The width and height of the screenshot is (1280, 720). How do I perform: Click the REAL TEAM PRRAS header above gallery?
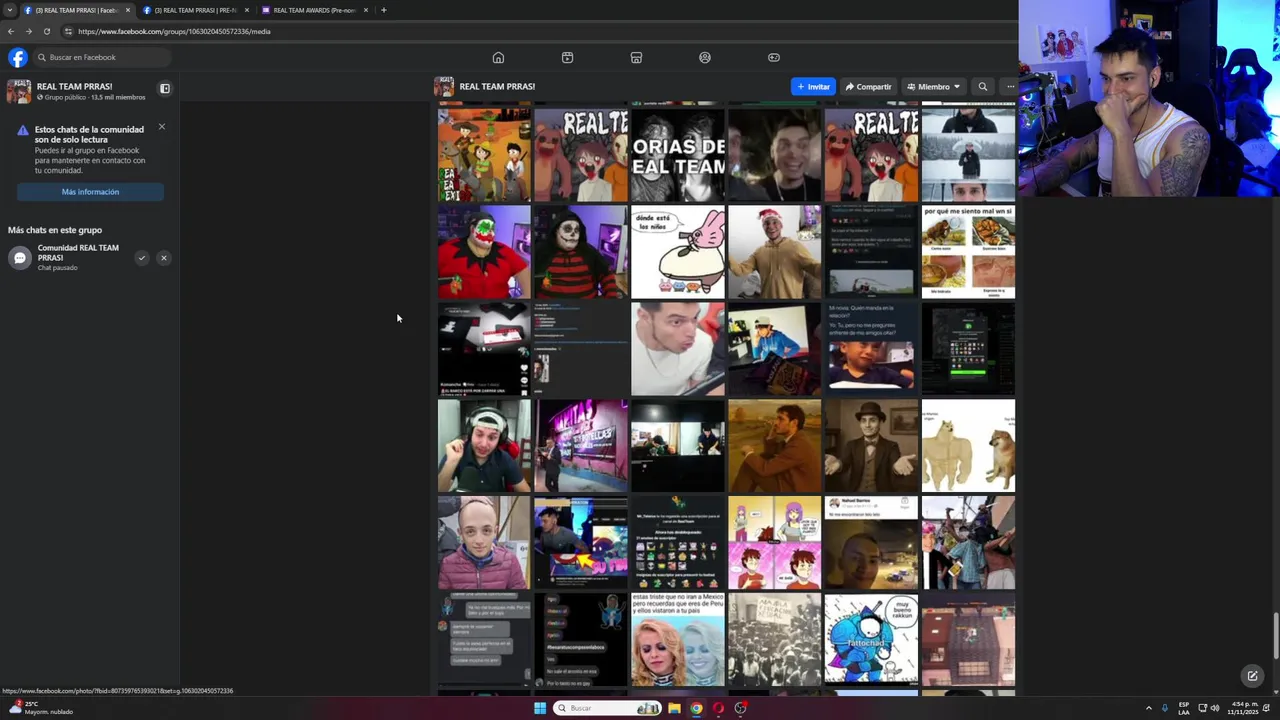[x=497, y=87]
